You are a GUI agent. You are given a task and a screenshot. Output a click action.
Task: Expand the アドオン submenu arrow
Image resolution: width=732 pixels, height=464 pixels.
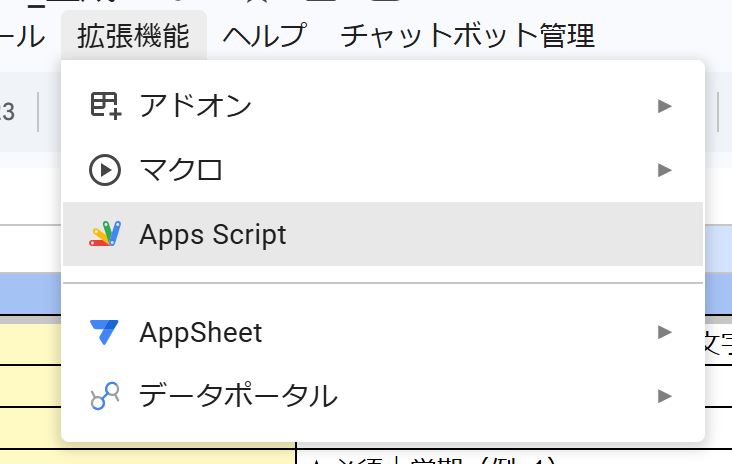pos(665,106)
